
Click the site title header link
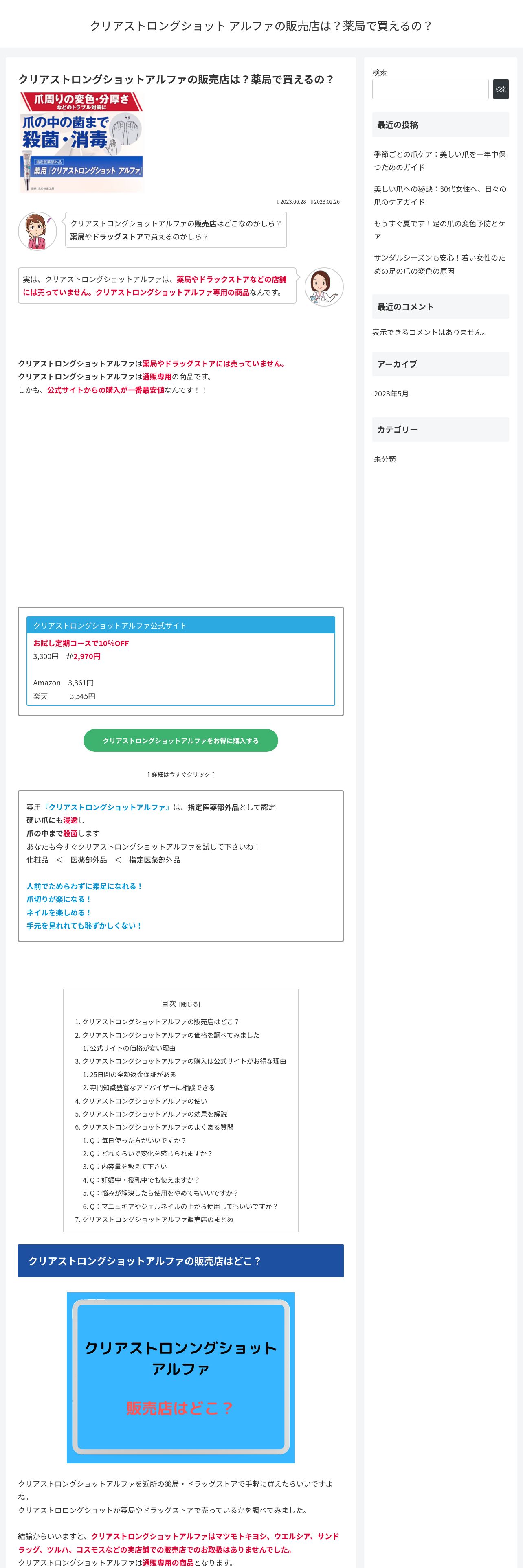pos(261,26)
